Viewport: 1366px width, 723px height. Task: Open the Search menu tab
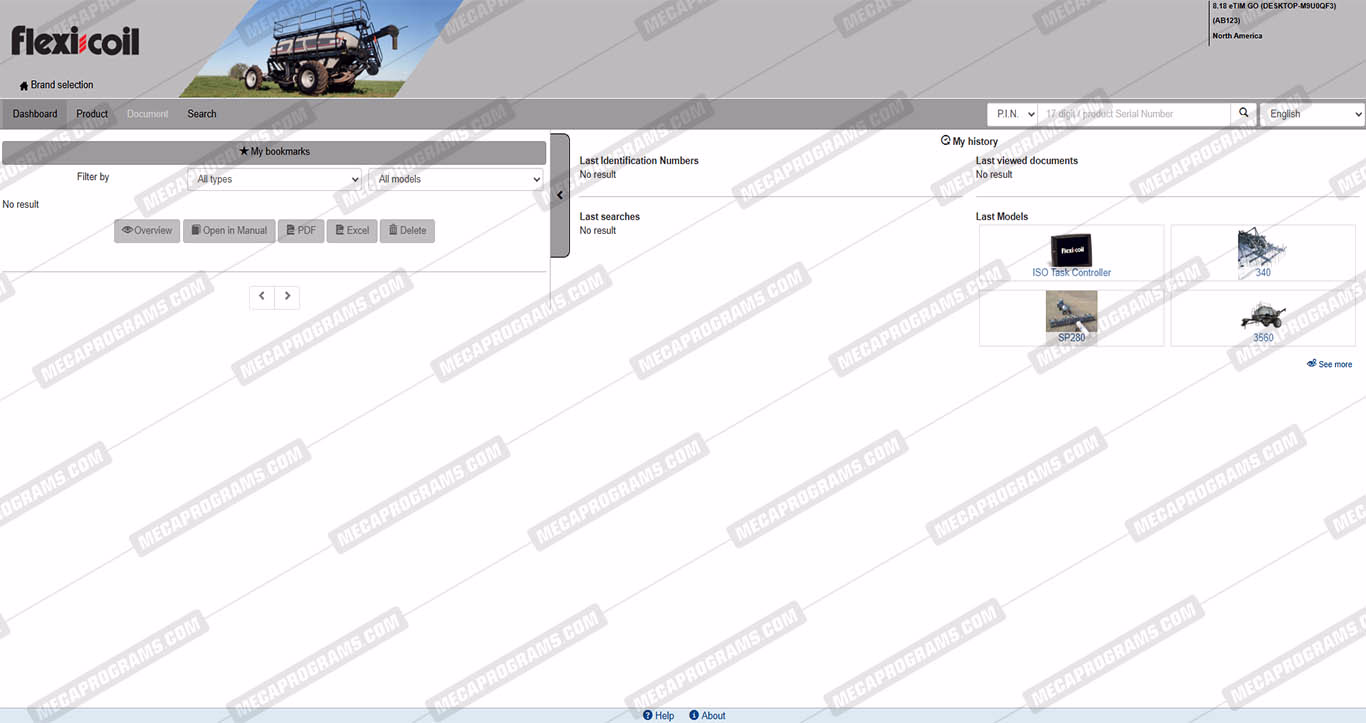202,114
